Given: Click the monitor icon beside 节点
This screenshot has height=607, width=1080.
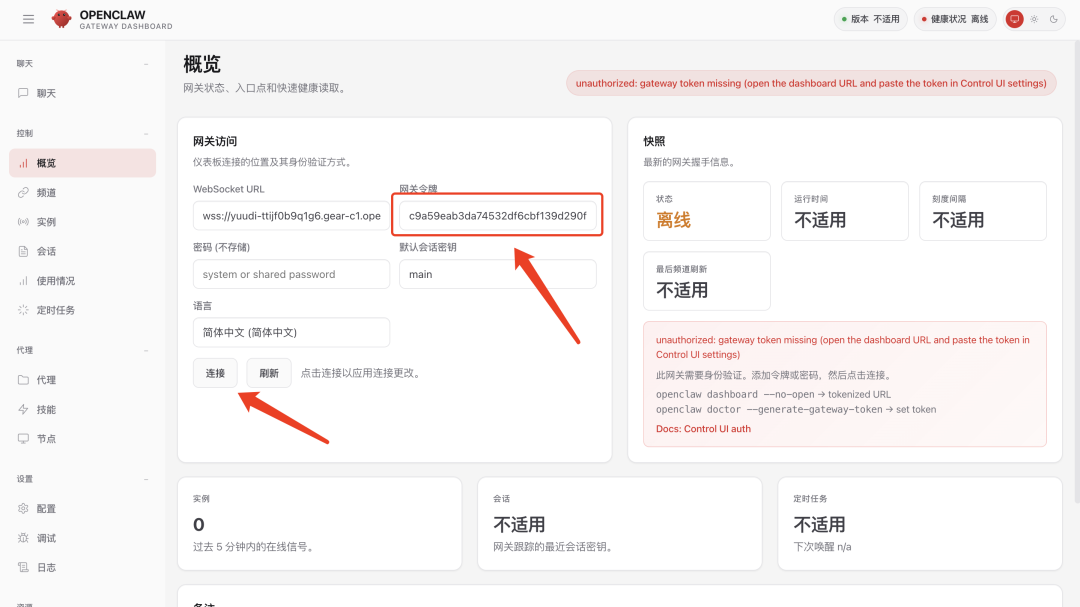Looking at the screenshot, I should click(x=23, y=438).
